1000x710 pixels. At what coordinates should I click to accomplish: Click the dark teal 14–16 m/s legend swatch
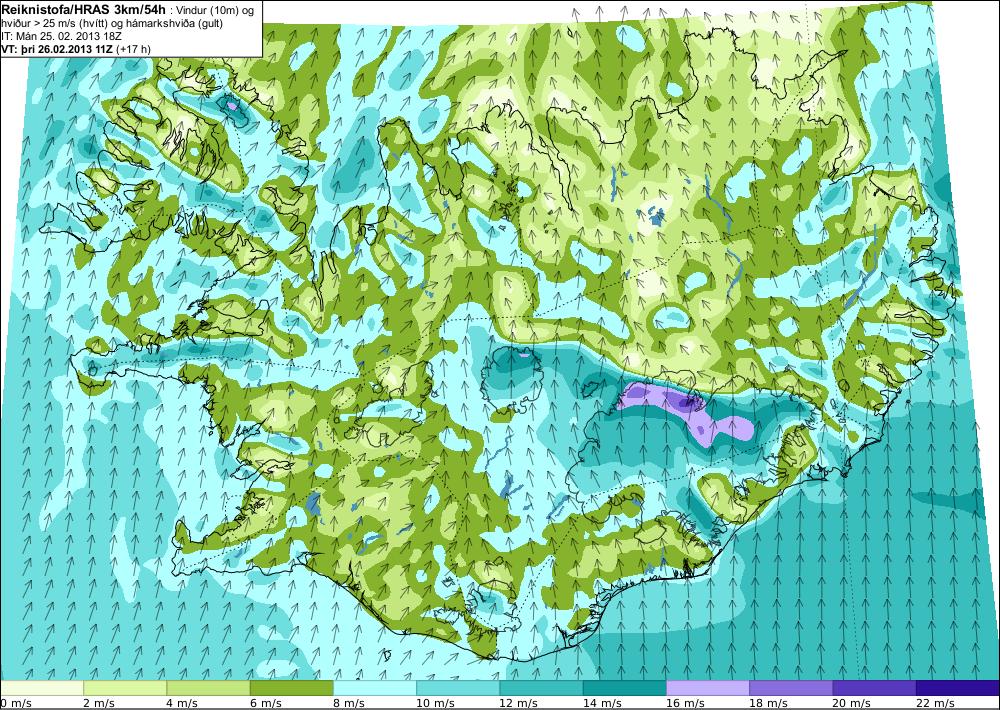[624, 688]
